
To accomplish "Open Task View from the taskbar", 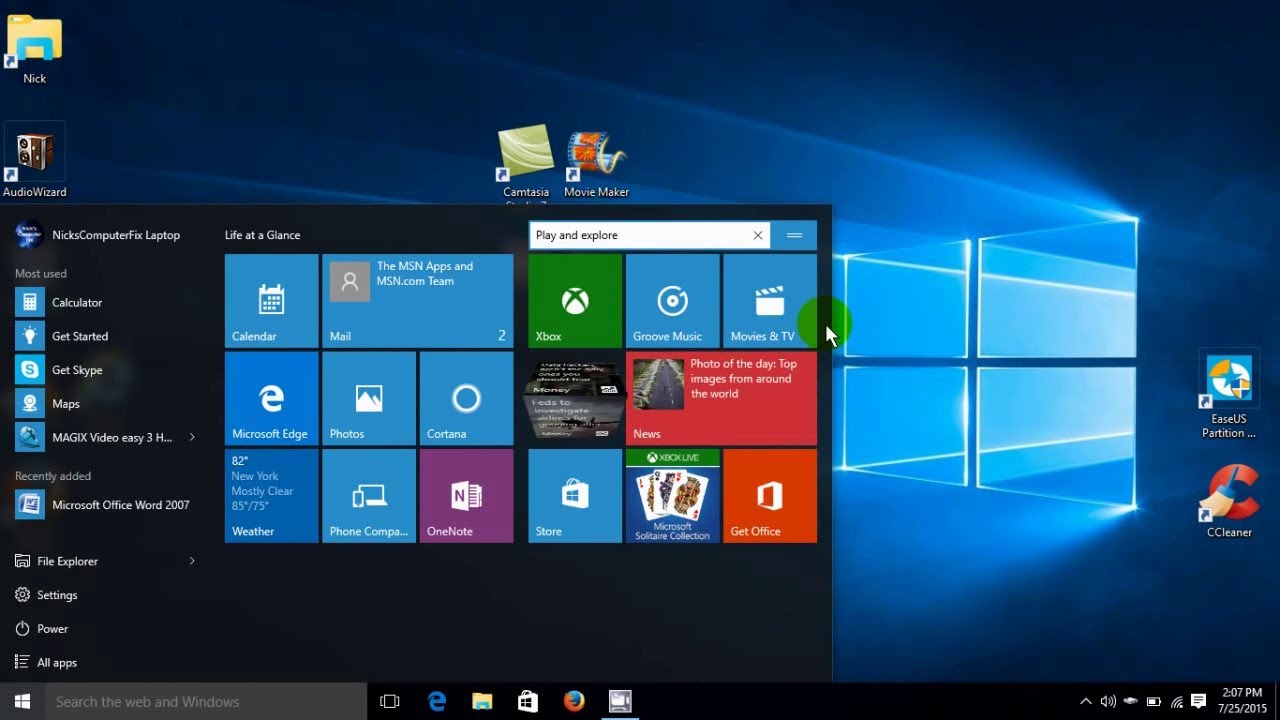I will pyautogui.click(x=390, y=701).
